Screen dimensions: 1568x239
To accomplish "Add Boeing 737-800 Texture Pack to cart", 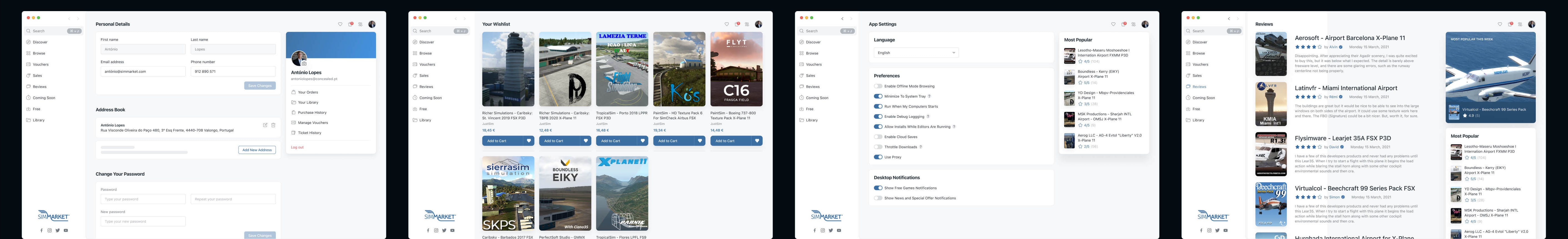I will [x=731, y=141].
